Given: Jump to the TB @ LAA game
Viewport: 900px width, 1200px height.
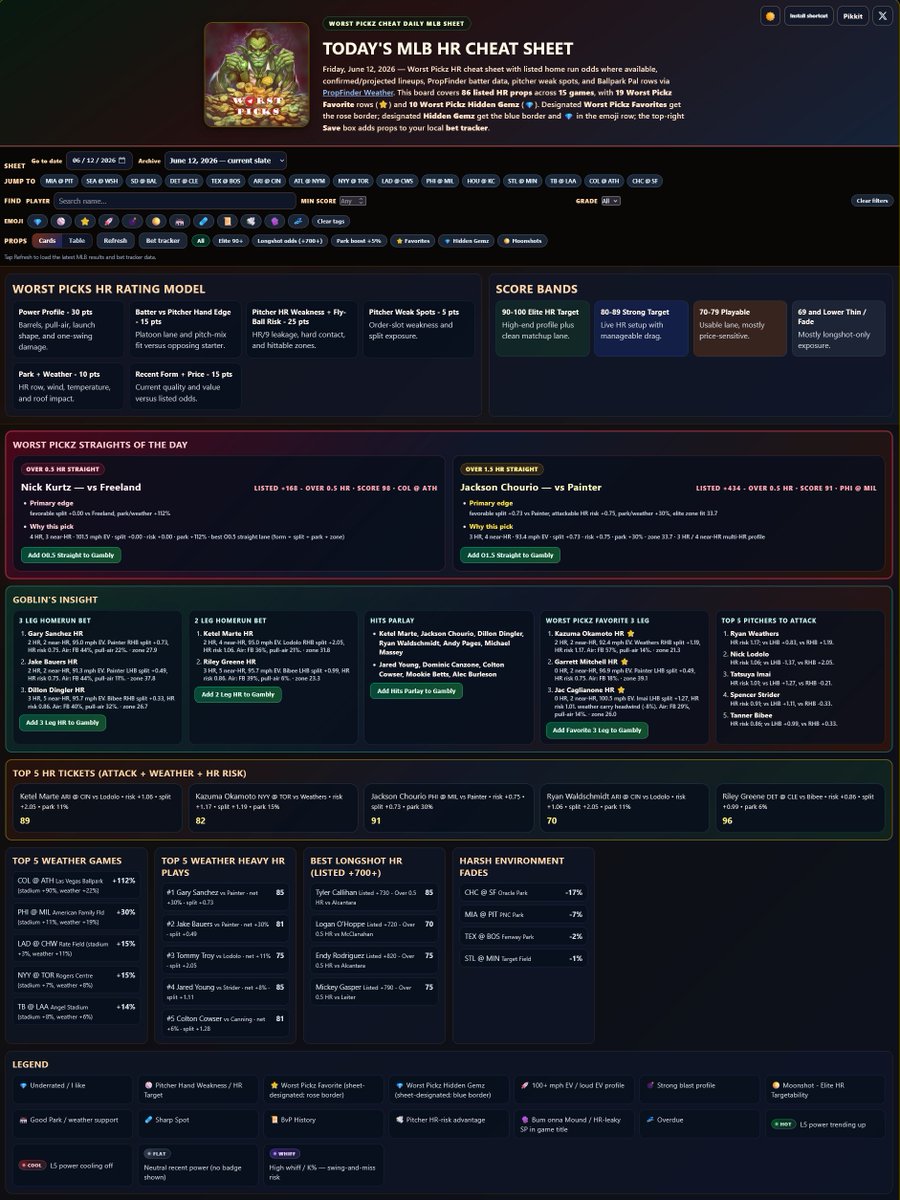Looking at the screenshot, I should click(x=563, y=181).
